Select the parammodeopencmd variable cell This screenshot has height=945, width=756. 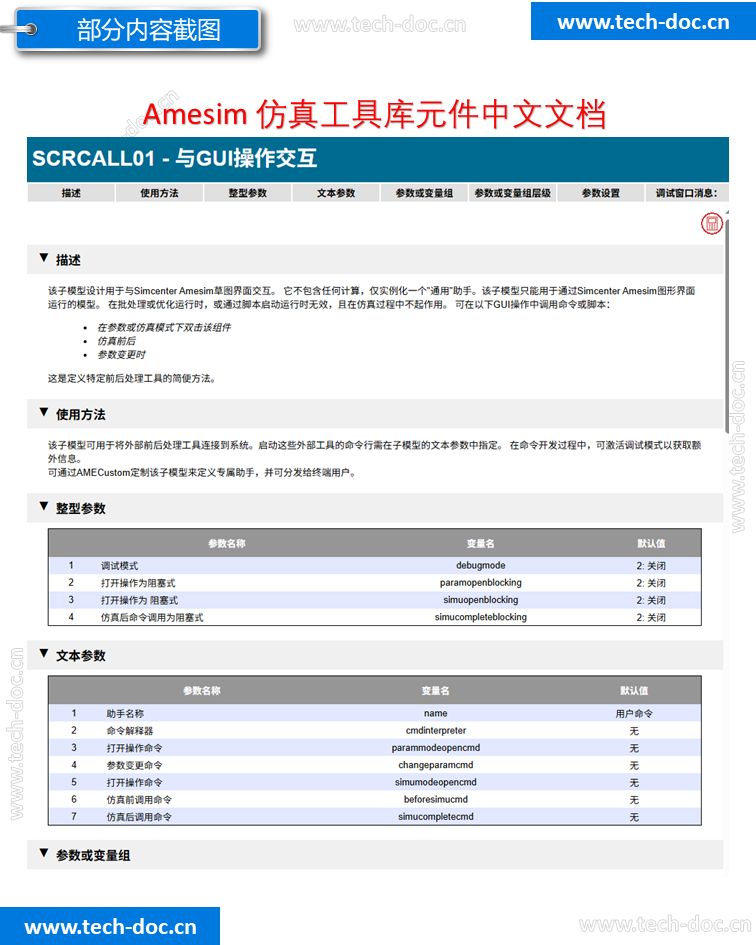[x=435, y=748]
